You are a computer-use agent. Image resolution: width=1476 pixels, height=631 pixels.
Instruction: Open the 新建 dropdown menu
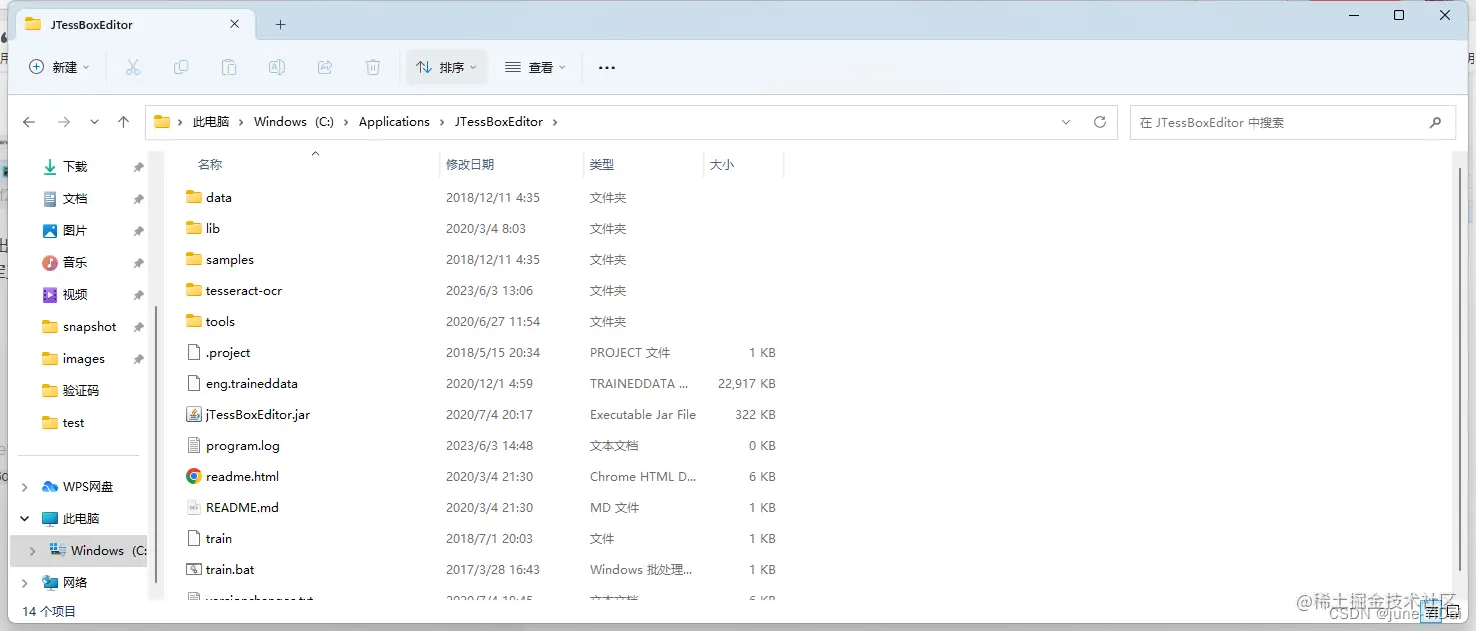pos(59,67)
